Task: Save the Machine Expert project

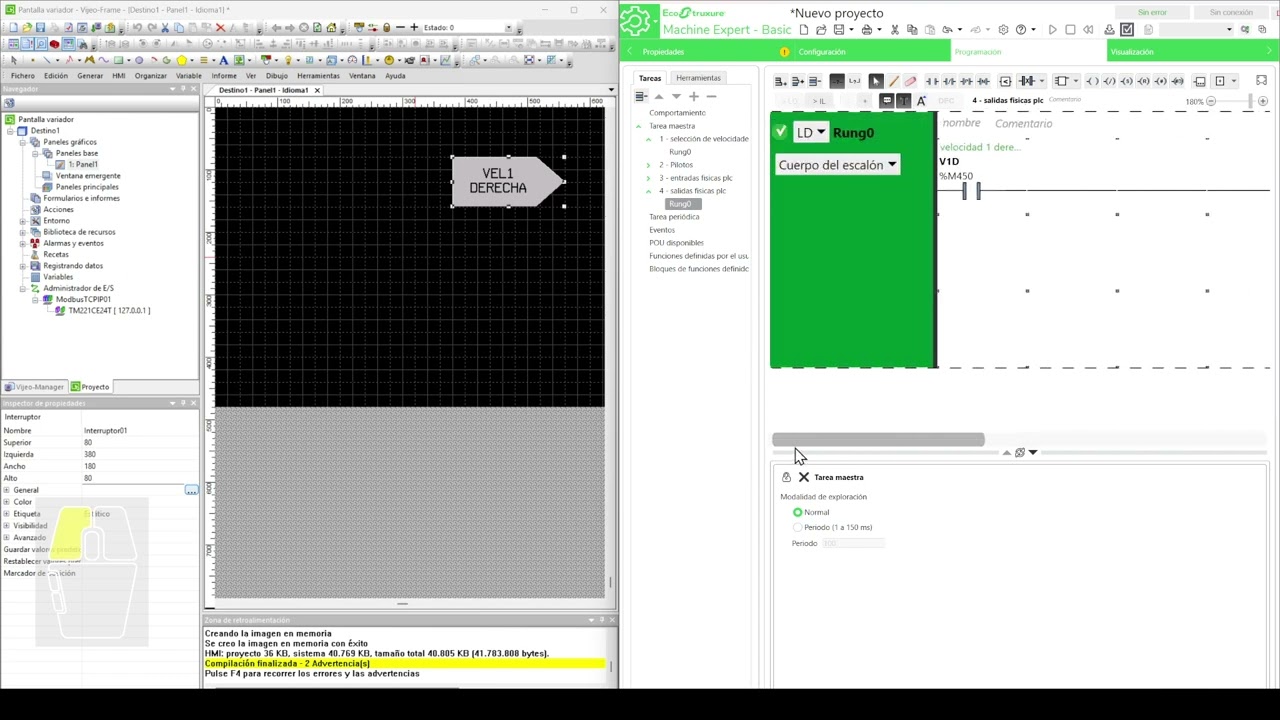Action: pyautogui.click(x=839, y=30)
